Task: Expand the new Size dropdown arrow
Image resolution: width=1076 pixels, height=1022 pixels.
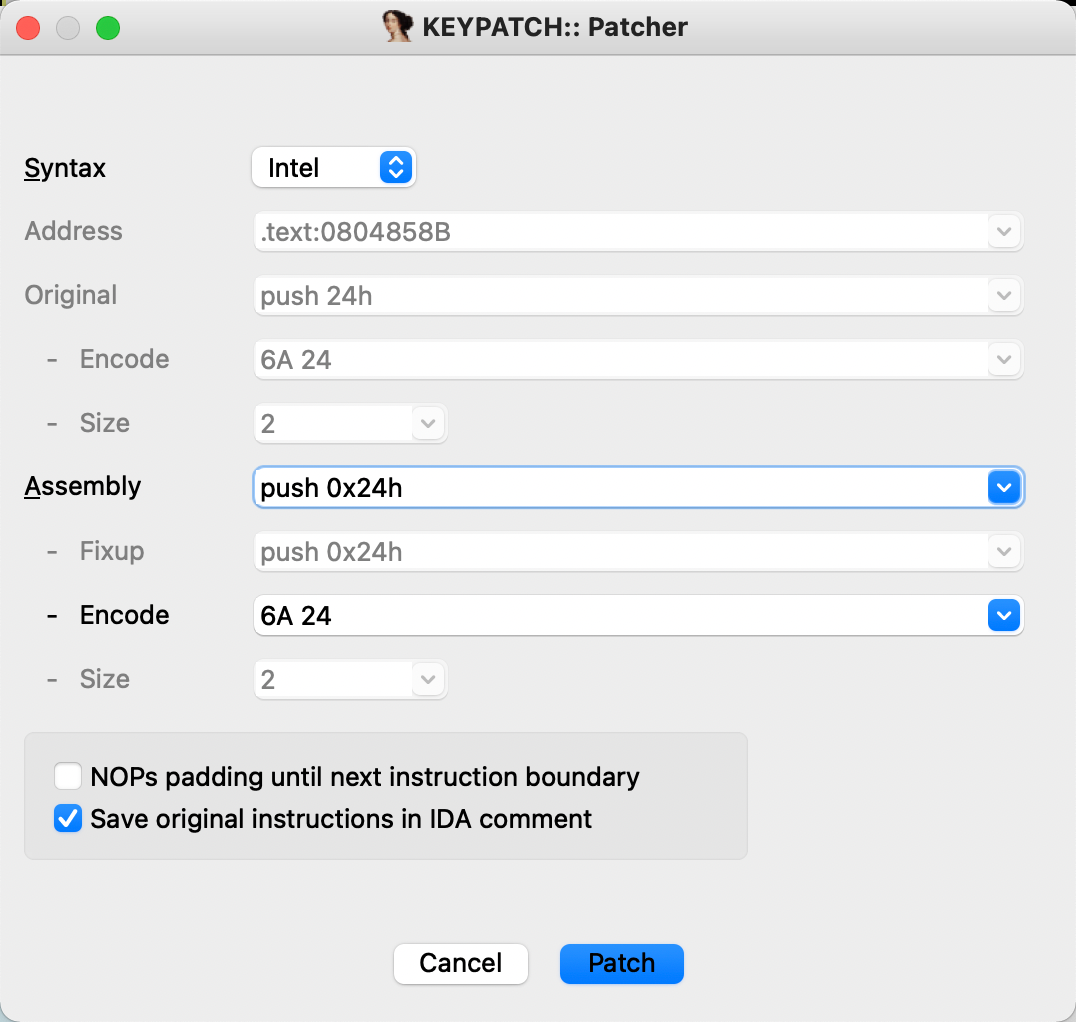Action: pos(428,680)
